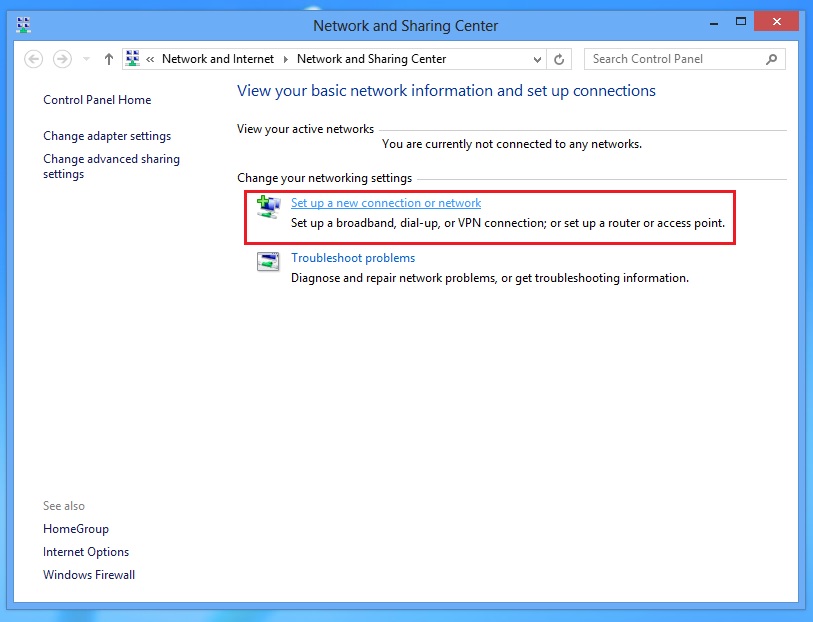Click the Troubleshoot problems icon
Image resolution: width=813 pixels, height=622 pixels.
point(268,261)
